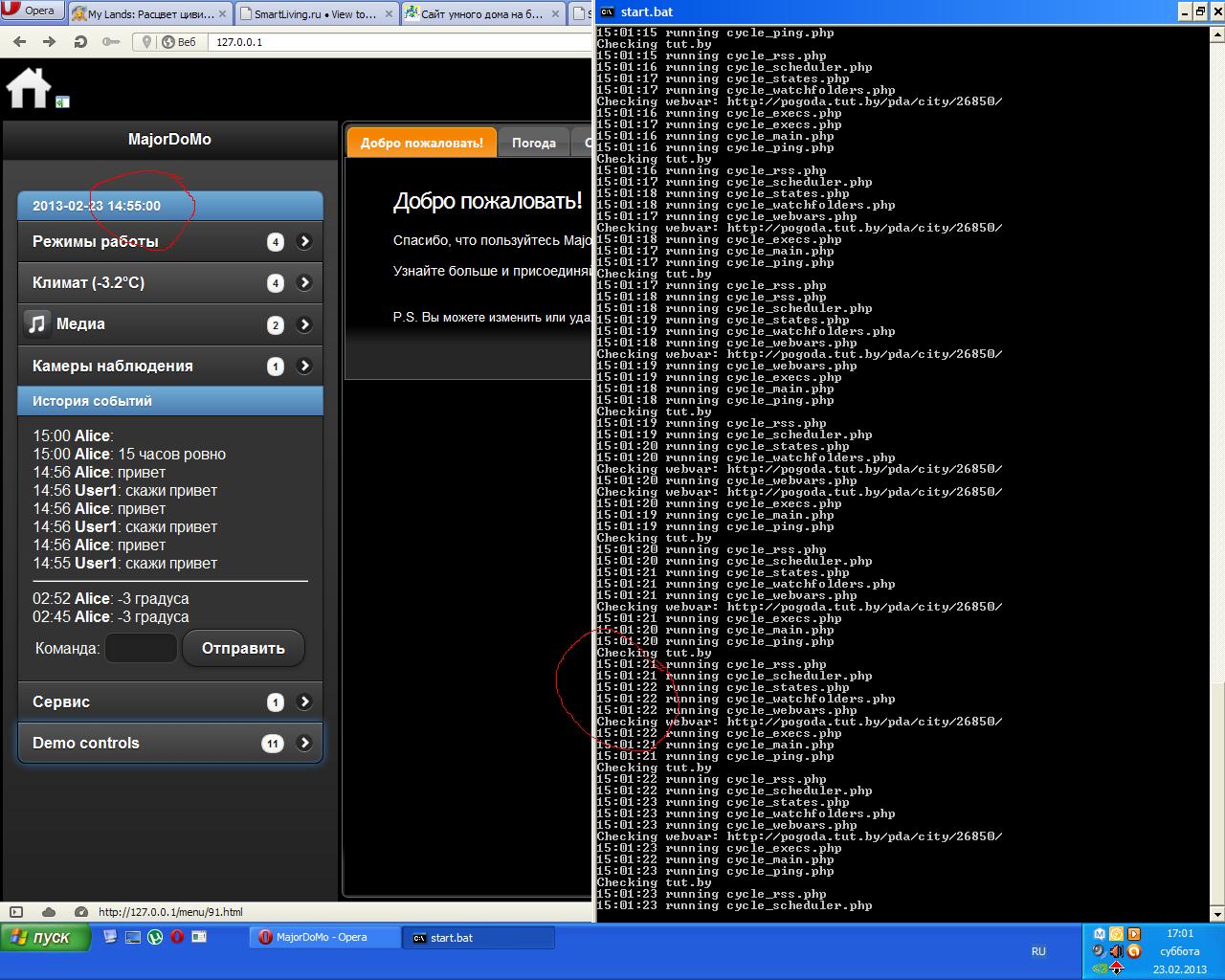The height and width of the screenshot is (980, 1225).
Task: Switch to the Погода tab
Action: [x=533, y=142]
